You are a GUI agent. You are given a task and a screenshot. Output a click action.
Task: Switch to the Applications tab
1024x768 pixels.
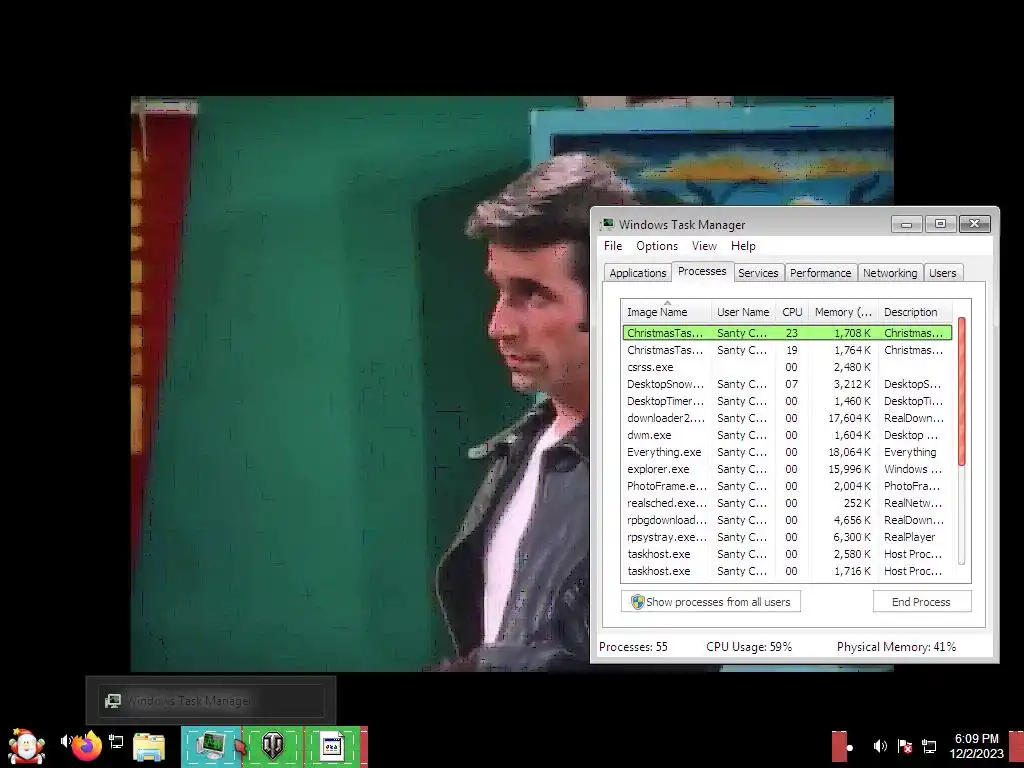(637, 273)
